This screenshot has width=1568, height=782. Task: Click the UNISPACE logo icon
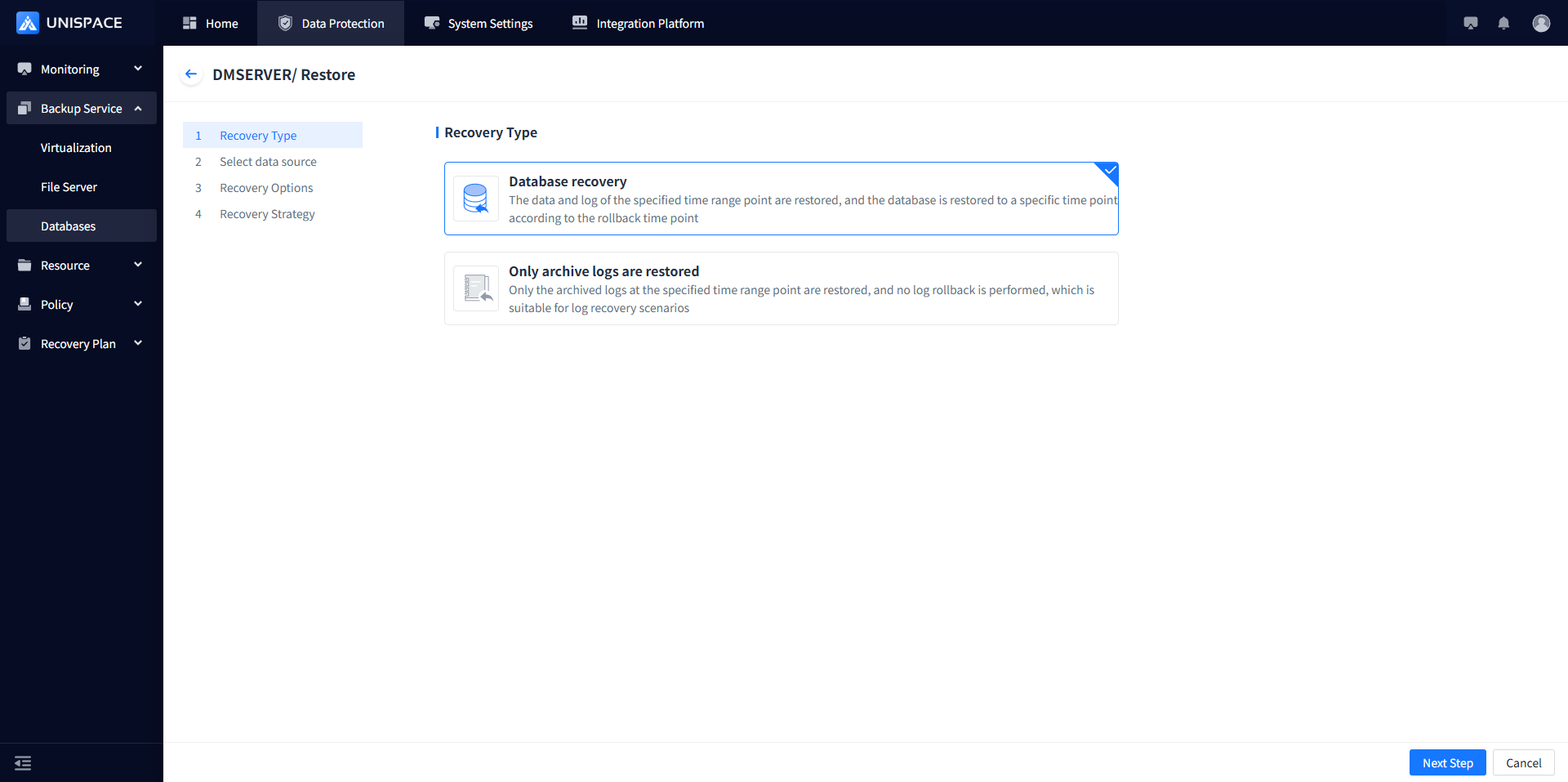coord(28,23)
